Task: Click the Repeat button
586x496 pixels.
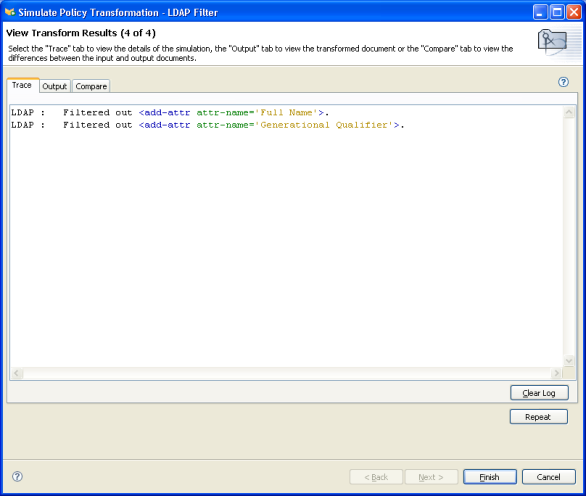Action: 538,417
